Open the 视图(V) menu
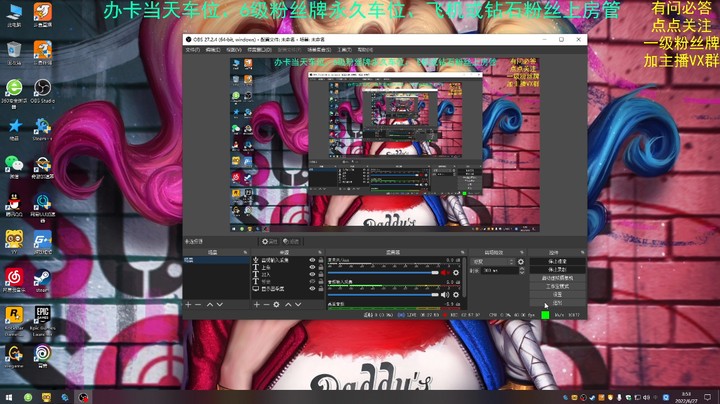This screenshot has width=720, height=404. click(234, 50)
